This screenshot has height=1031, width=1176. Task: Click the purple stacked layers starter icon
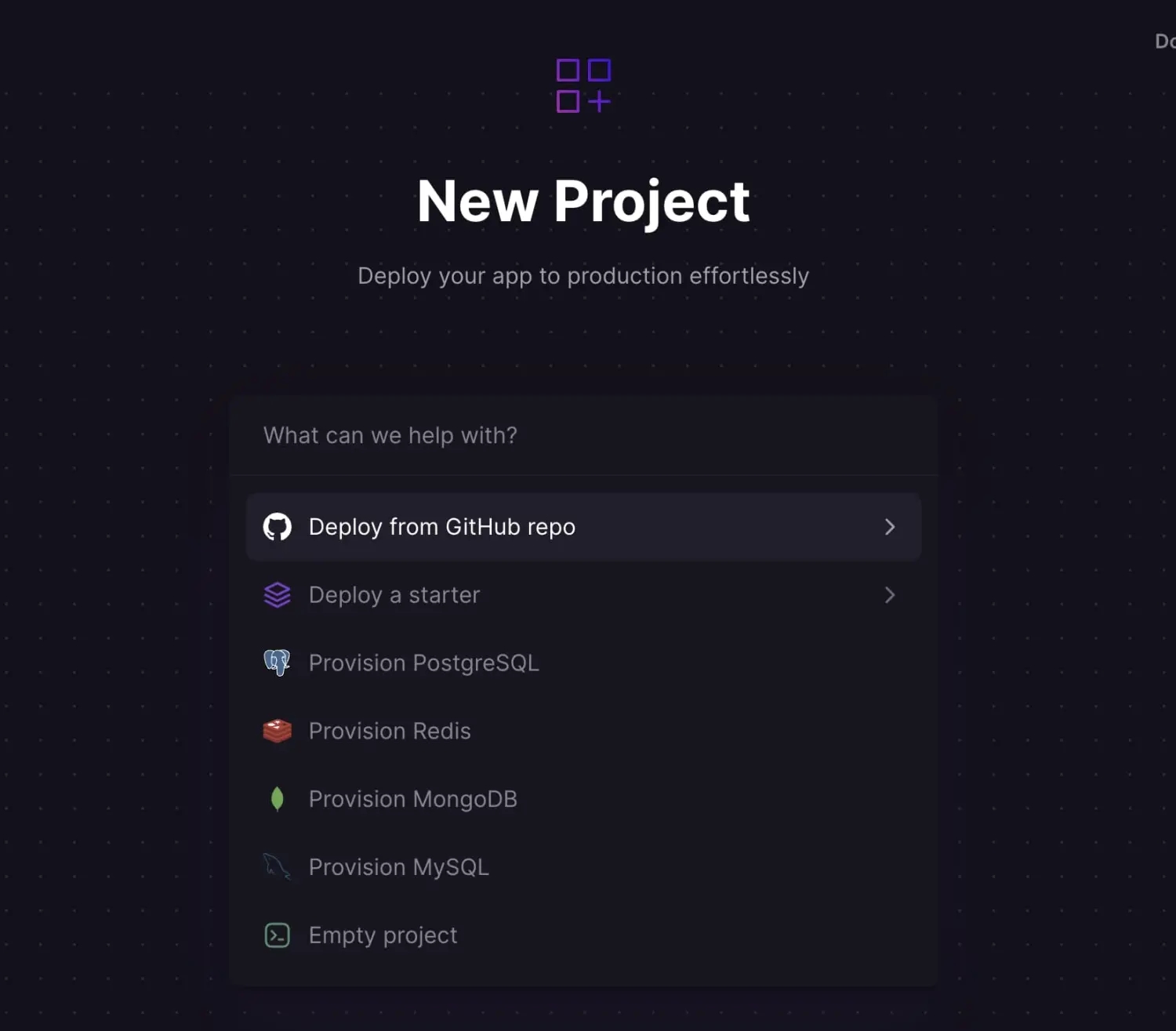277,595
